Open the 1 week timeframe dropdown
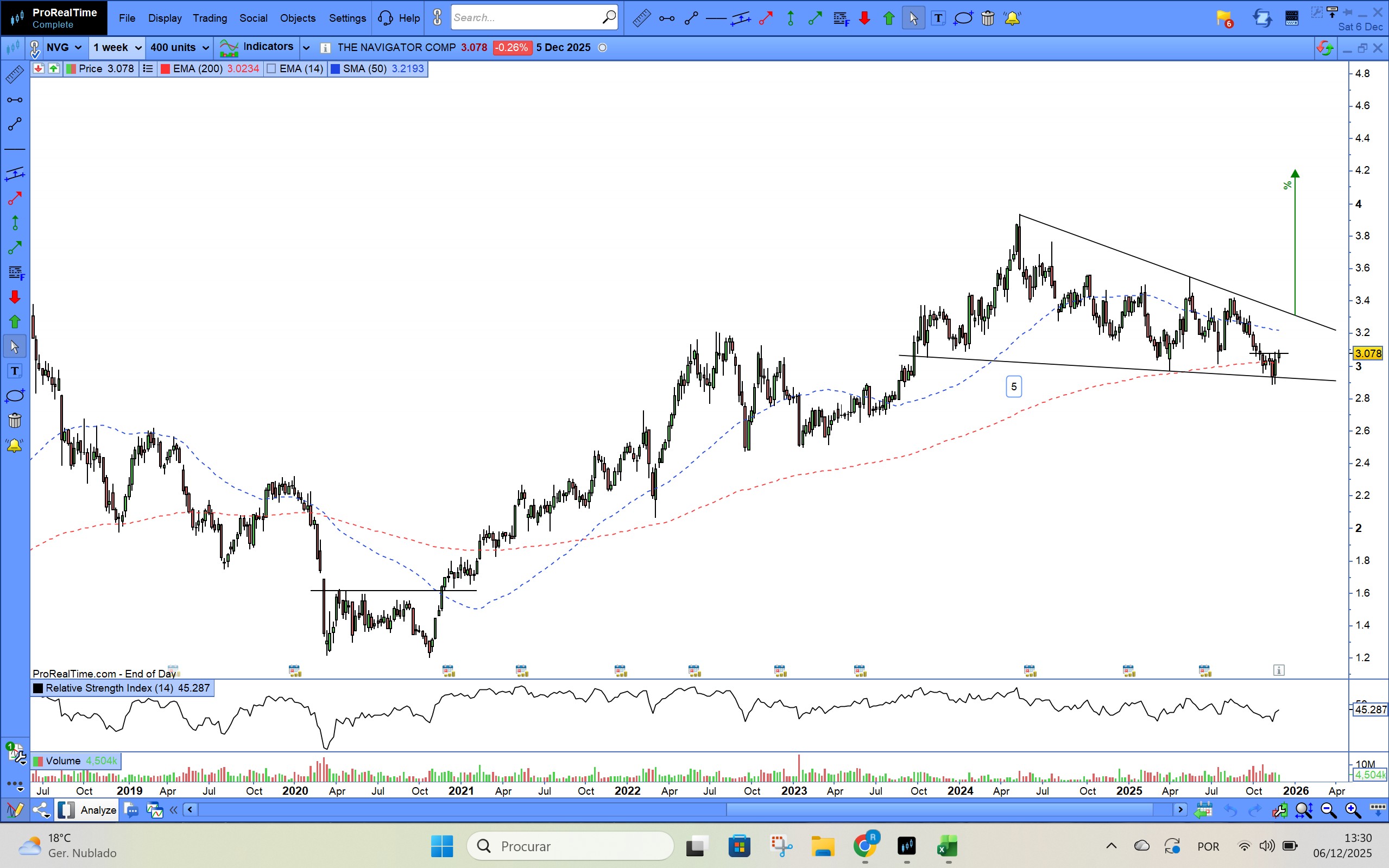 (138, 48)
